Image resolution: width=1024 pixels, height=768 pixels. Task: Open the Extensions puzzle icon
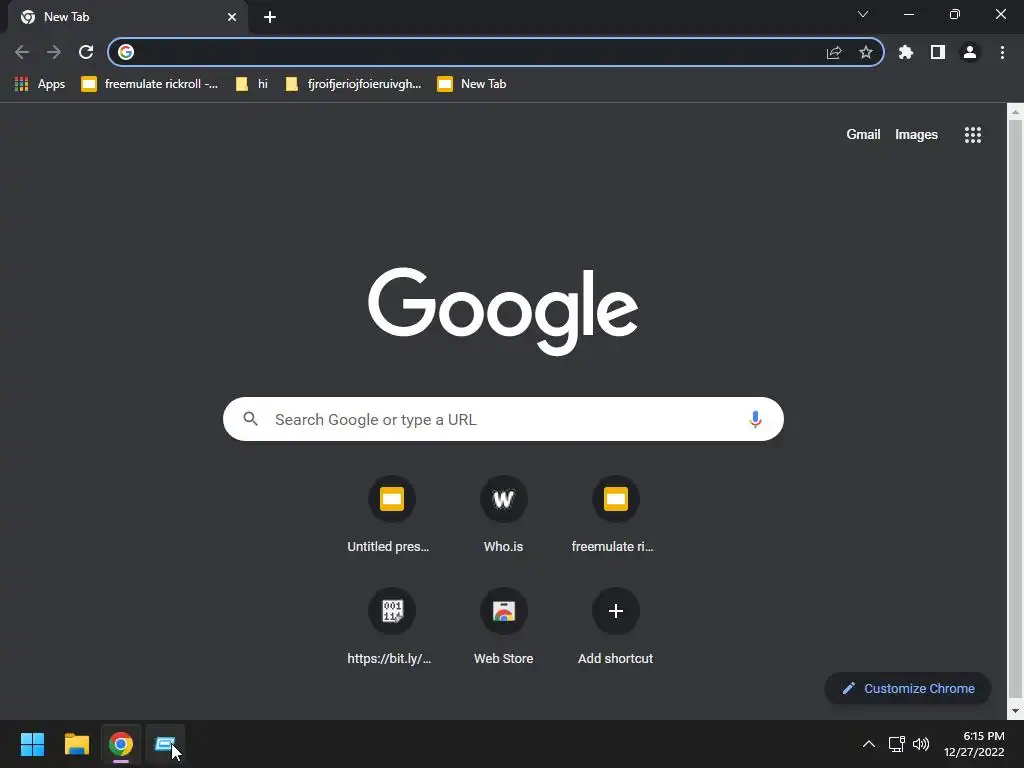pyautogui.click(x=906, y=52)
